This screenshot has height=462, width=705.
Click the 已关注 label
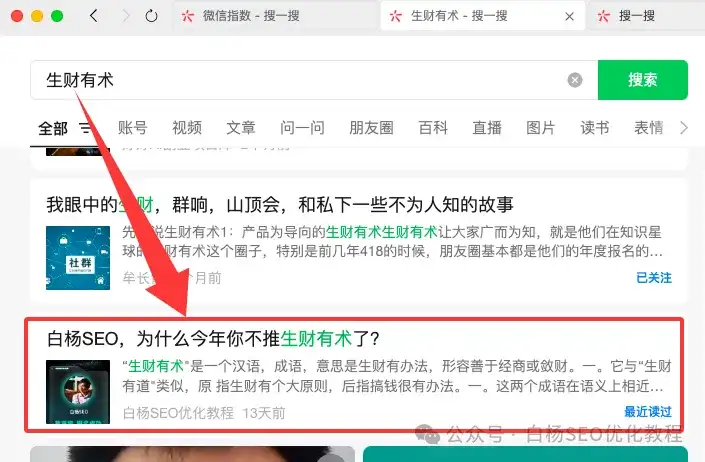click(654, 278)
